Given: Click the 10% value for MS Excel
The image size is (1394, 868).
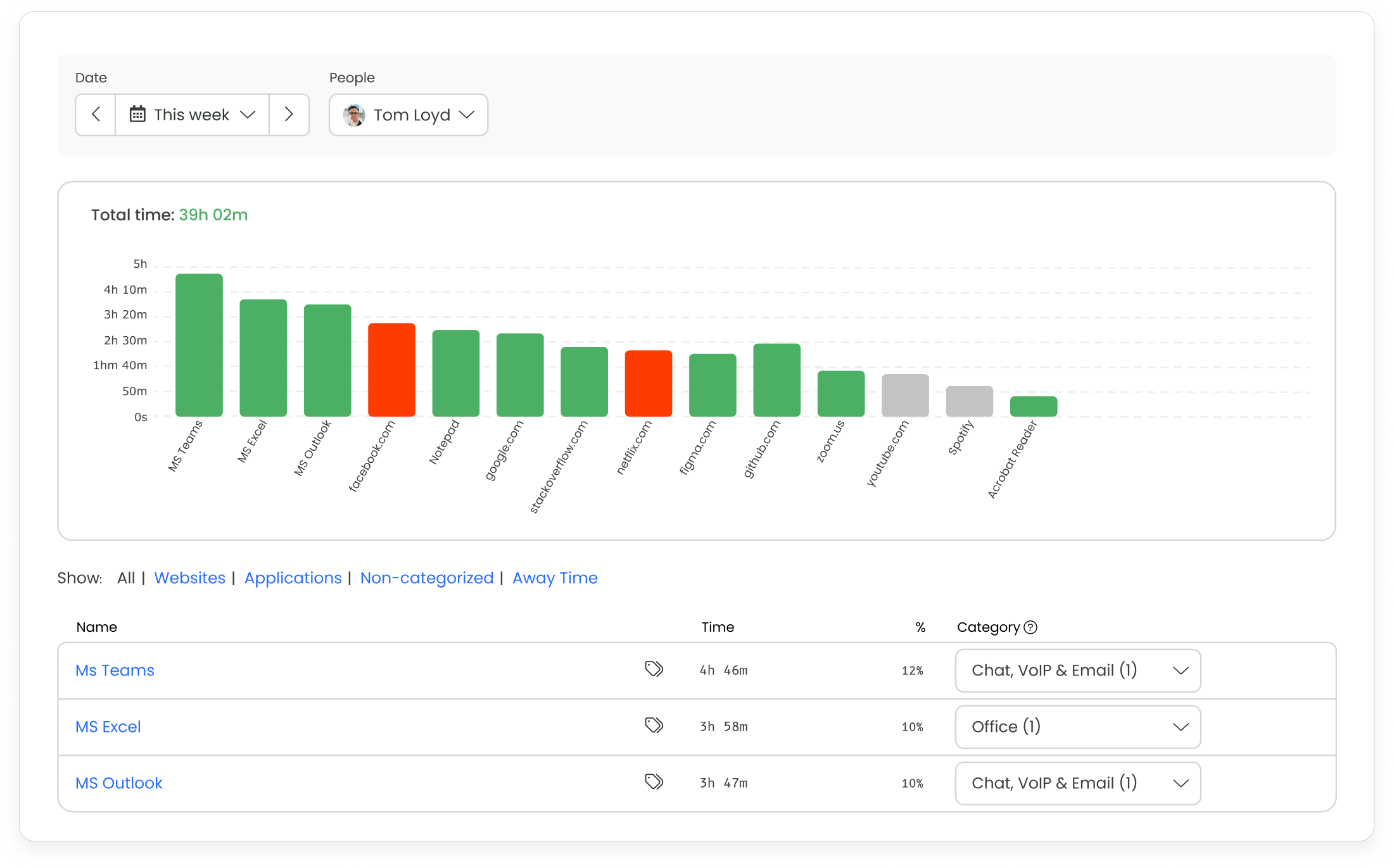Looking at the screenshot, I should [x=913, y=727].
